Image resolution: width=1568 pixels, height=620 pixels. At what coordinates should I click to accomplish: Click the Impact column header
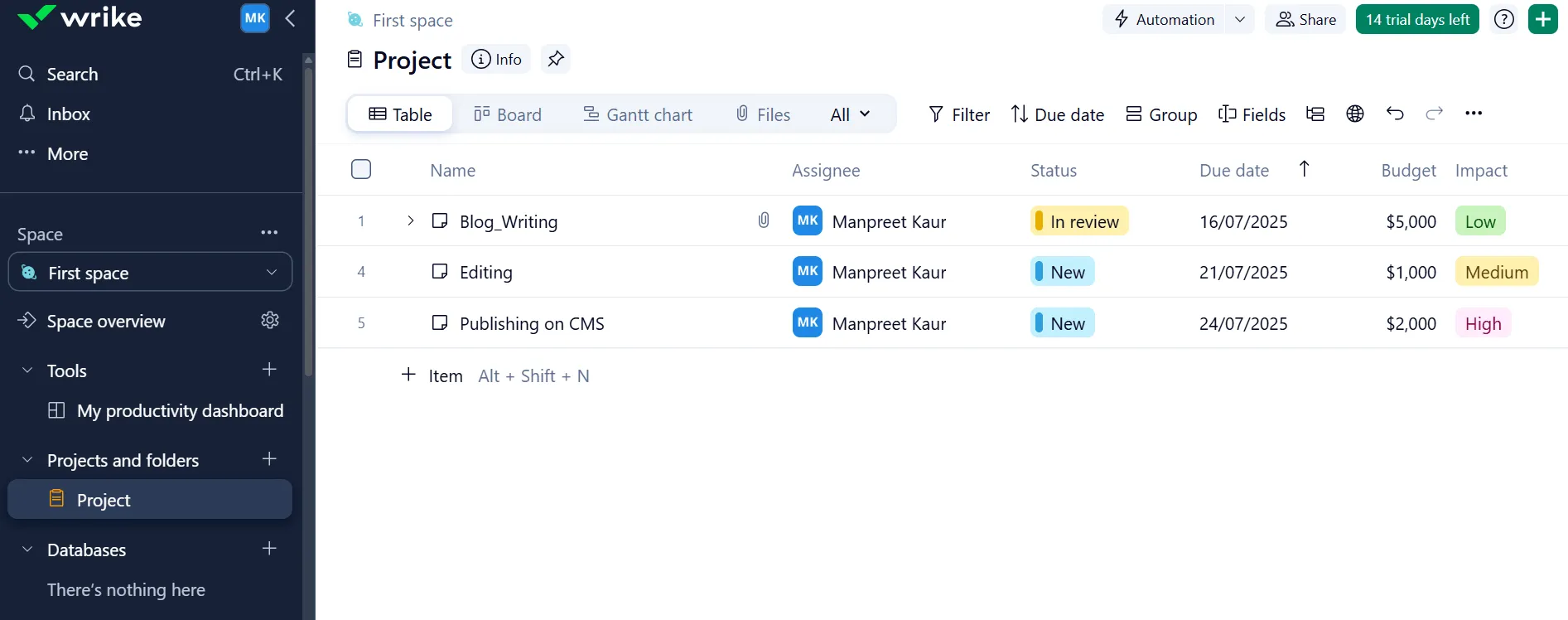[1481, 170]
